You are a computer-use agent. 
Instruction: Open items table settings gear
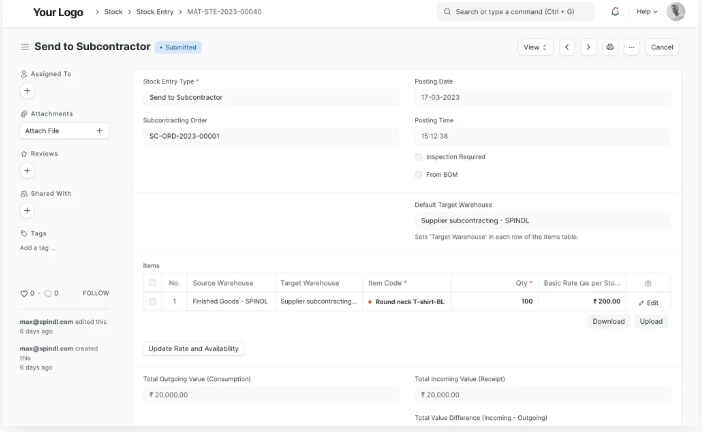coord(648,283)
